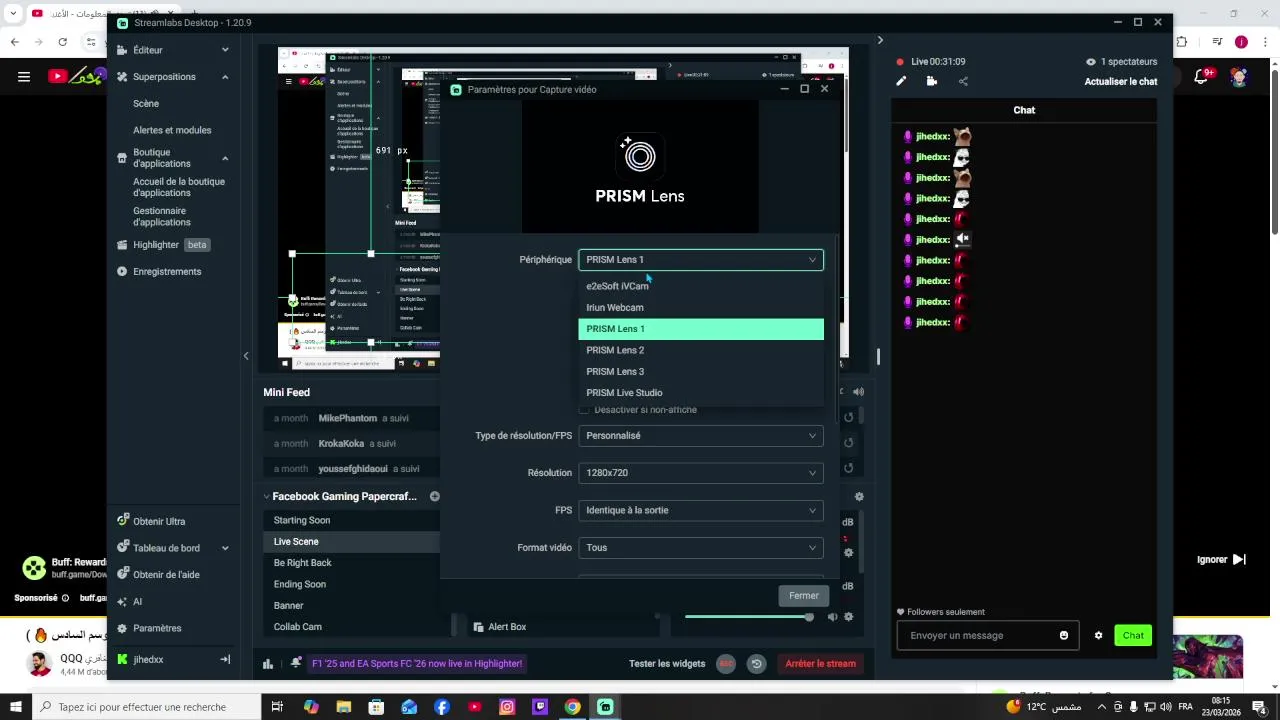Collapse the Superpositions sidebar group
The image size is (1280, 720).
[225, 77]
